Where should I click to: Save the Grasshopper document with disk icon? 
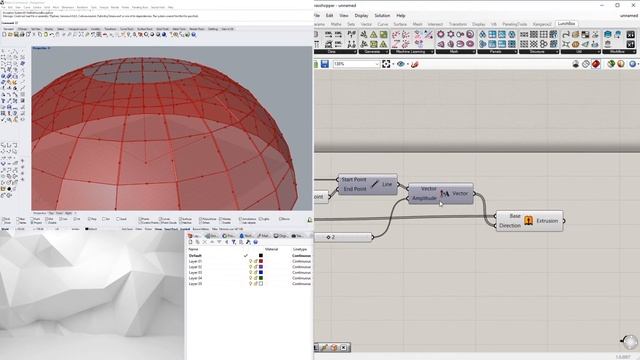point(324,64)
